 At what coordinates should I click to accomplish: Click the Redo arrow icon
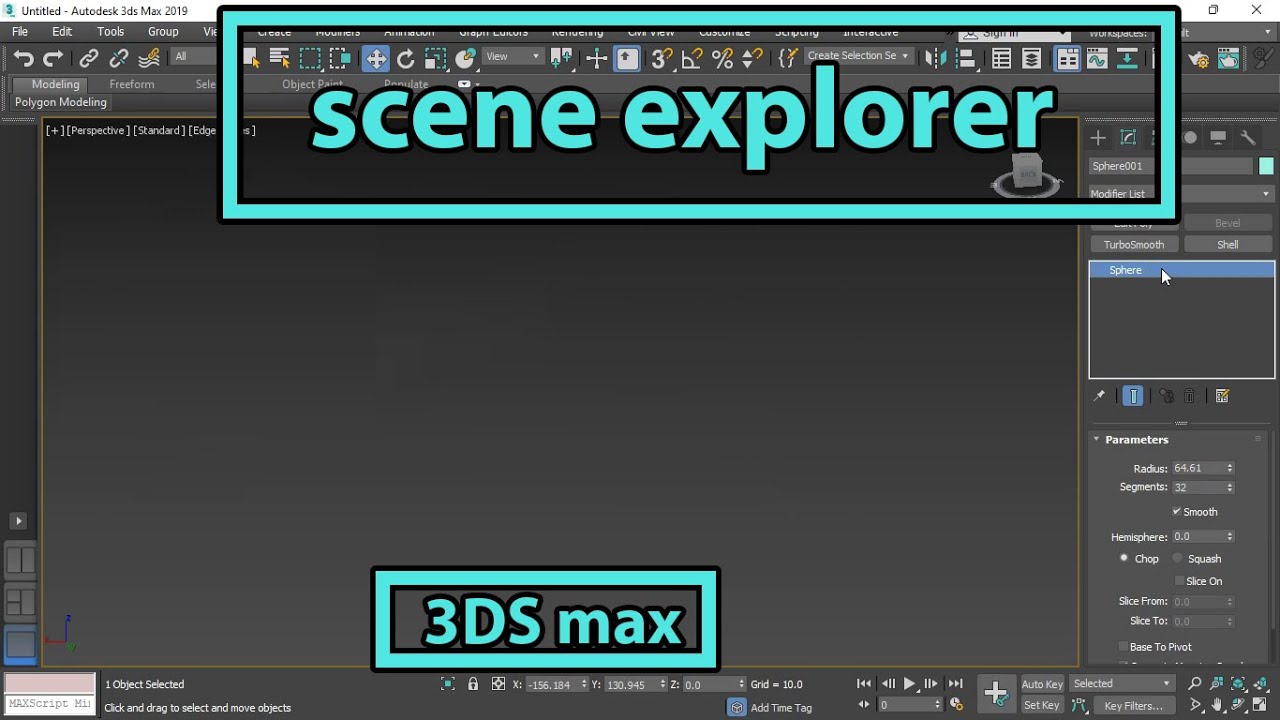coord(53,58)
